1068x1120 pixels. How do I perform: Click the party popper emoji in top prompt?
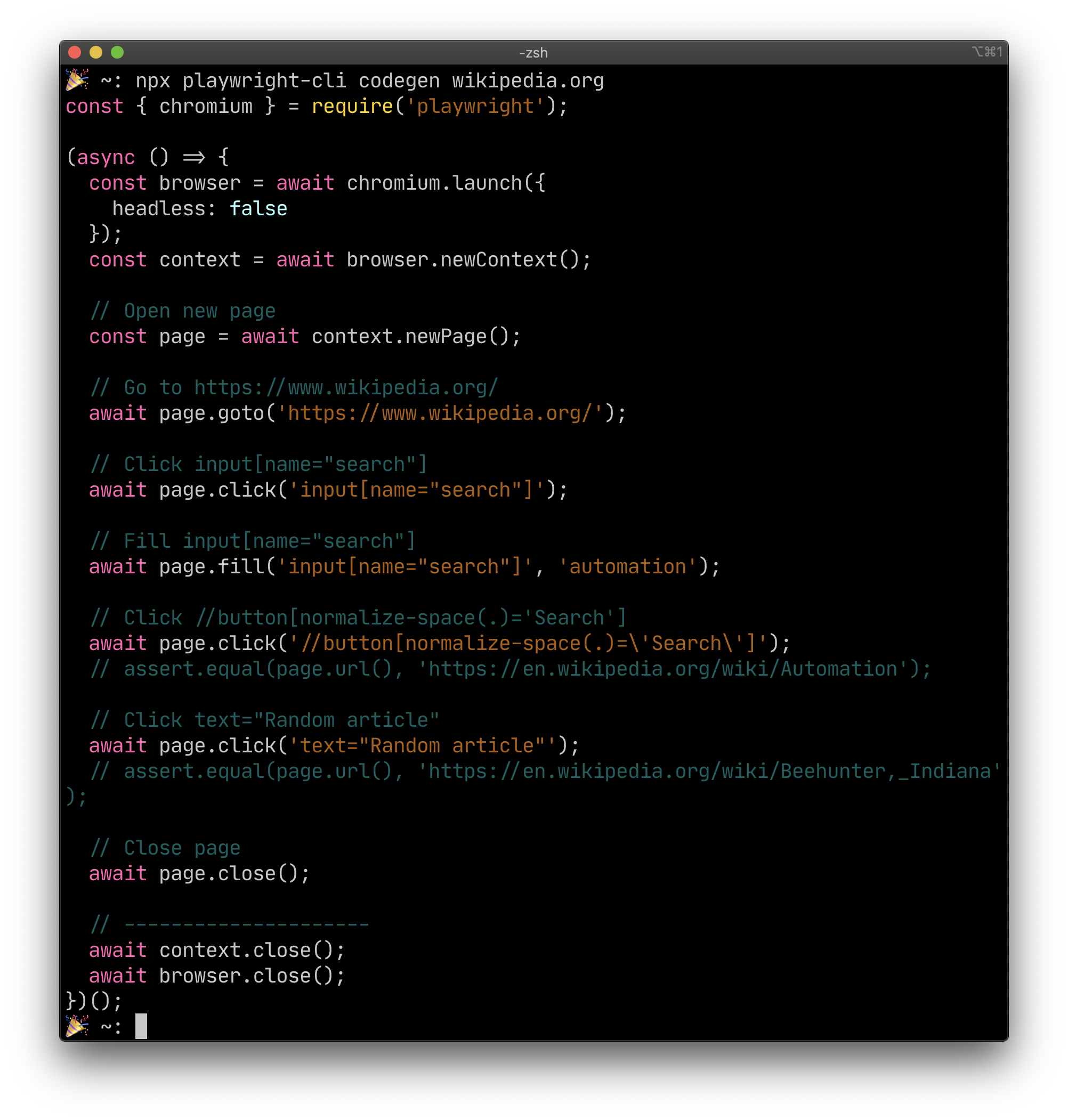(77, 80)
